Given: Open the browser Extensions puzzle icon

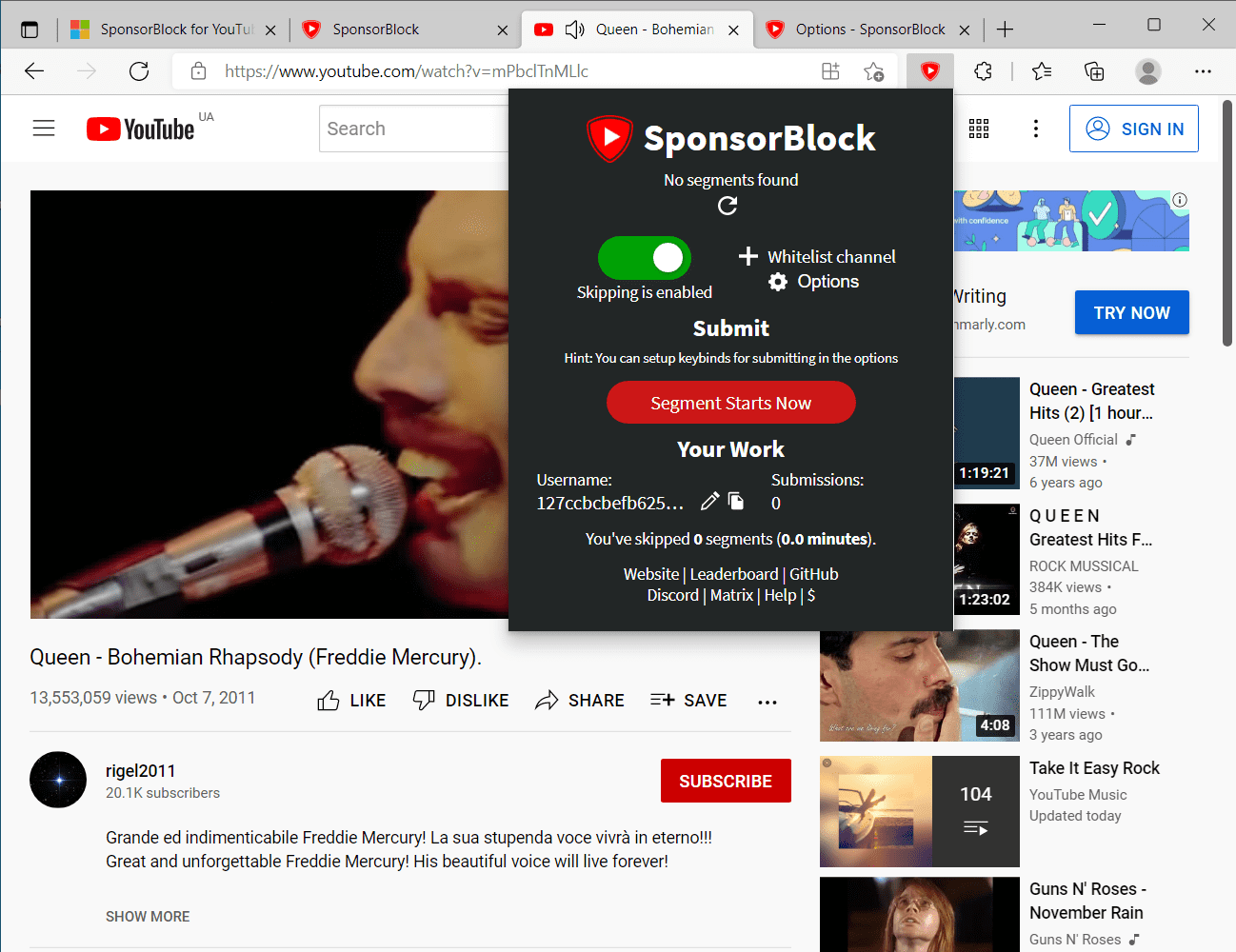Looking at the screenshot, I should 983,71.
